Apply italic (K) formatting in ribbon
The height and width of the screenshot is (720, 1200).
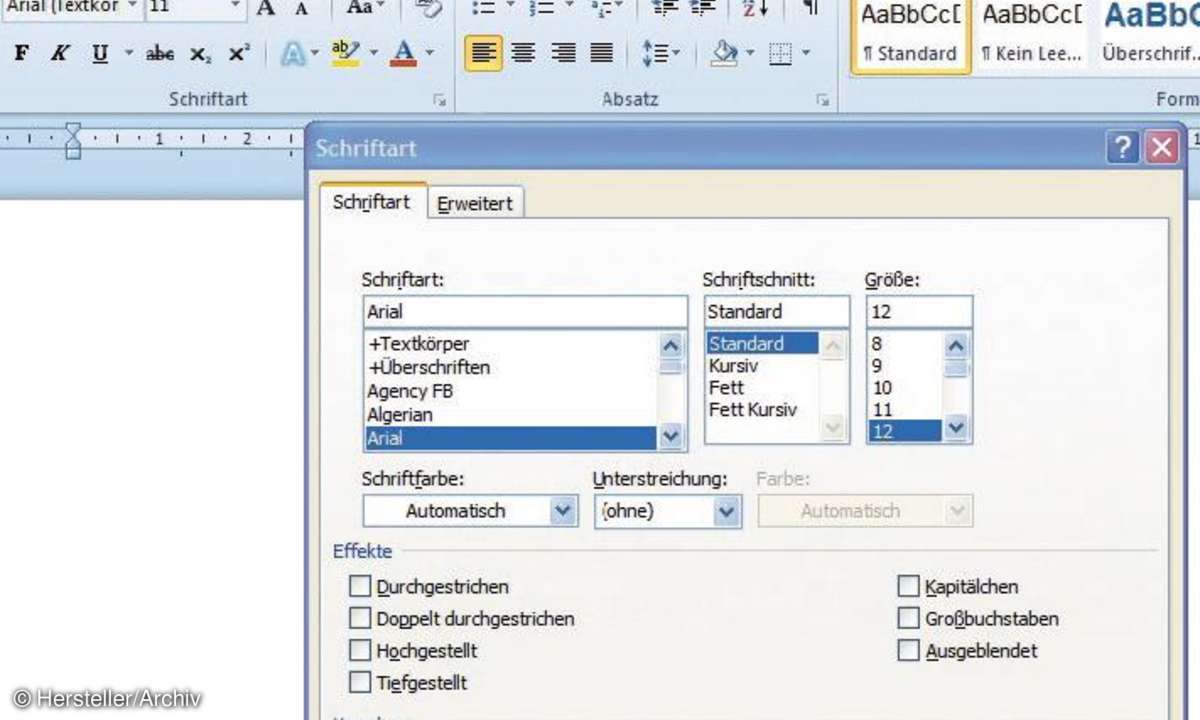59,53
